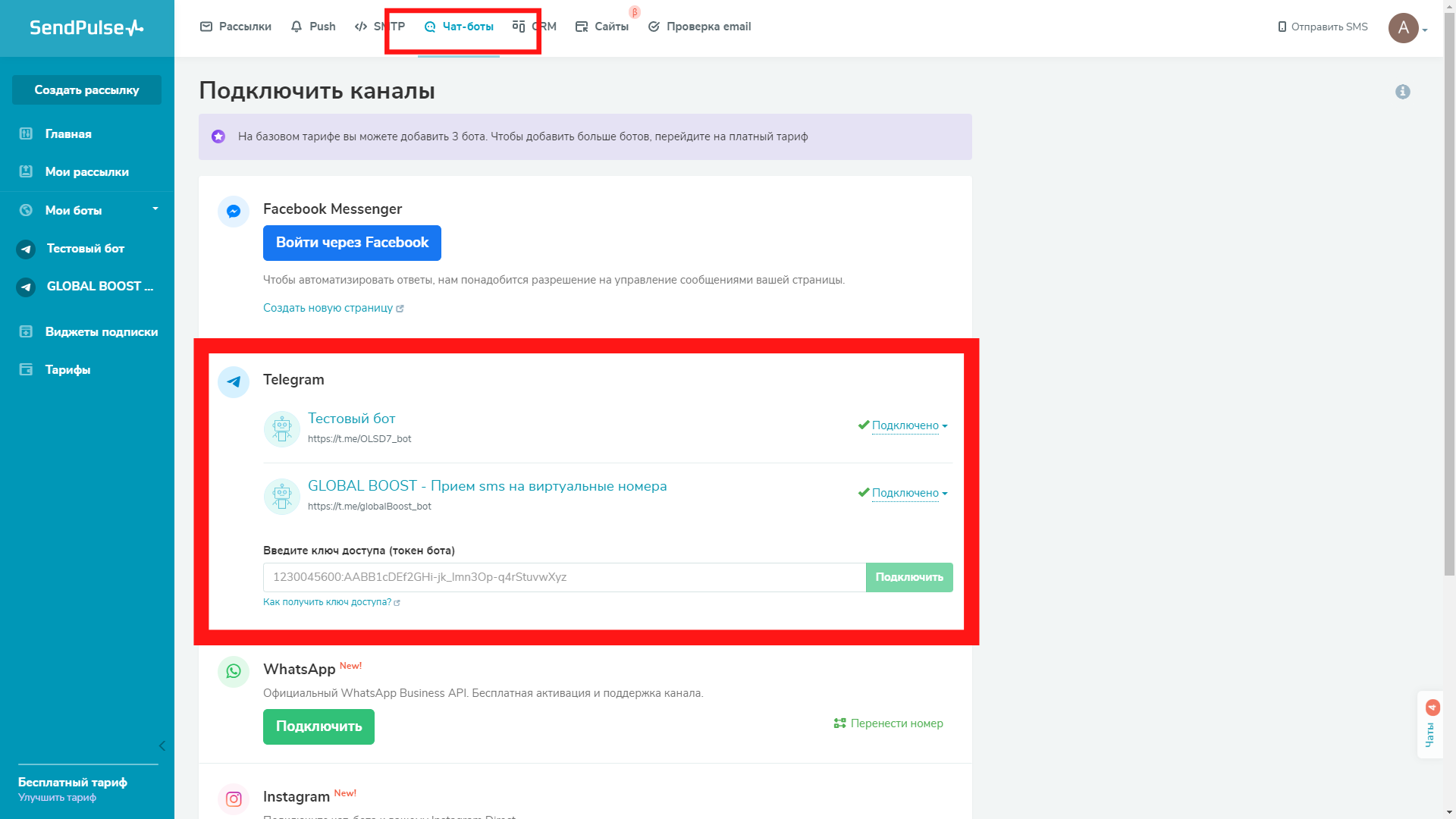Focus the bot token input field
Image resolution: width=1456 pixels, height=819 pixels.
click(564, 577)
